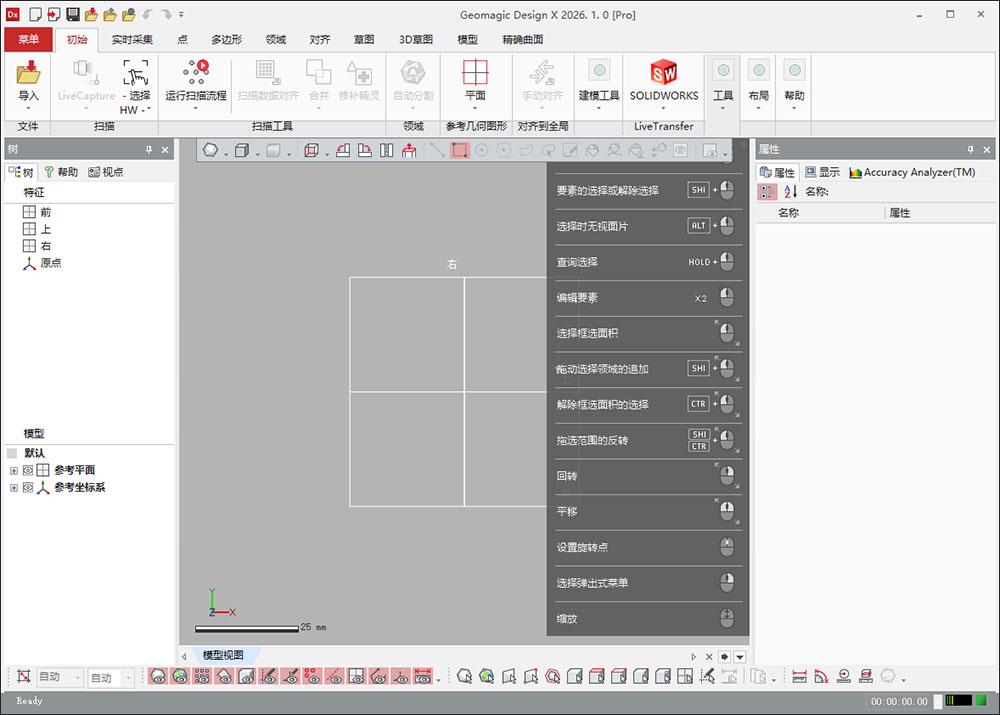Click the mesh display mode icon
This screenshot has height=715, width=1000.
point(210,151)
